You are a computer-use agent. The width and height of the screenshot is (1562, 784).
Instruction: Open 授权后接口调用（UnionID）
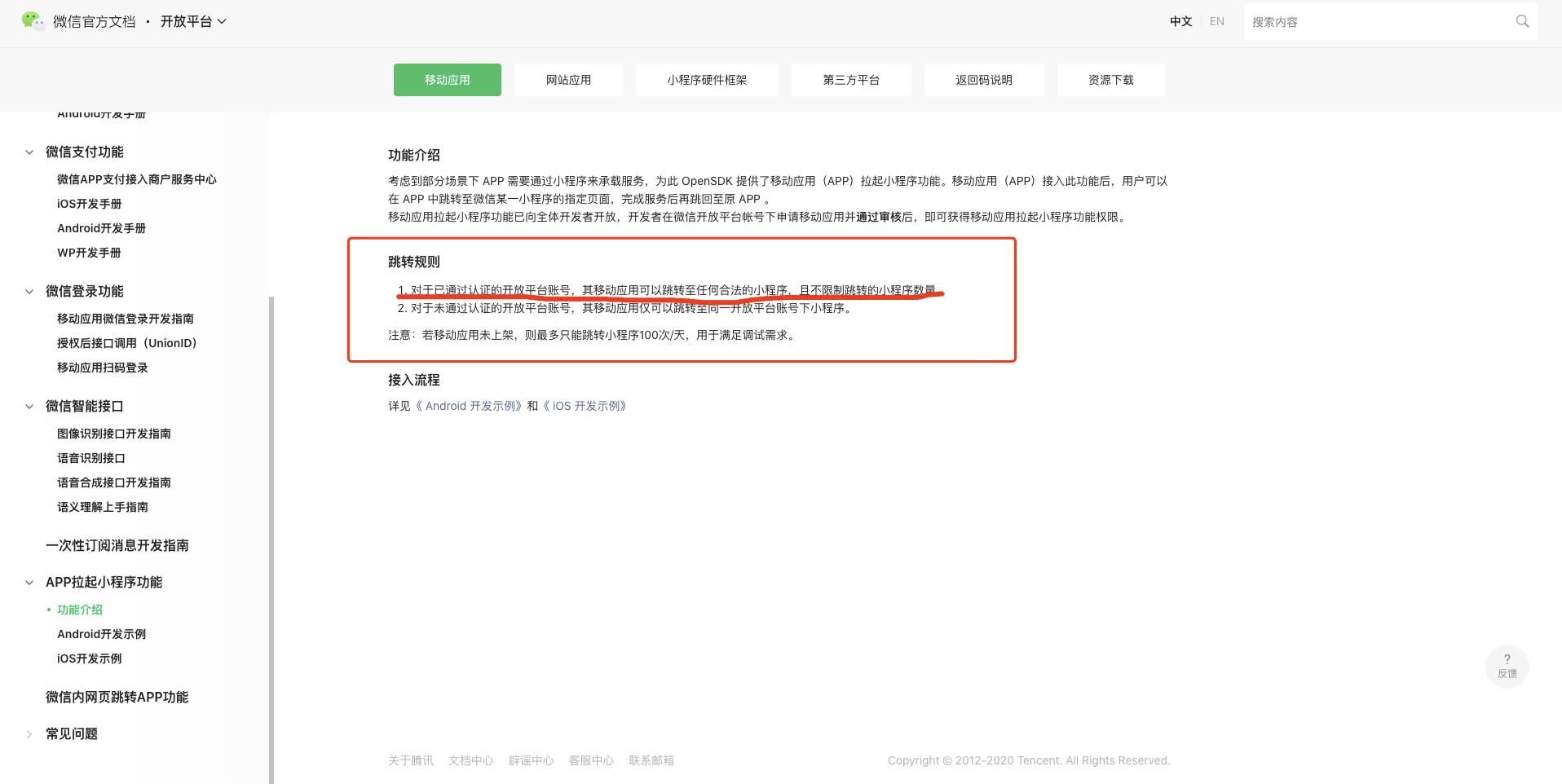tap(127, 343)
